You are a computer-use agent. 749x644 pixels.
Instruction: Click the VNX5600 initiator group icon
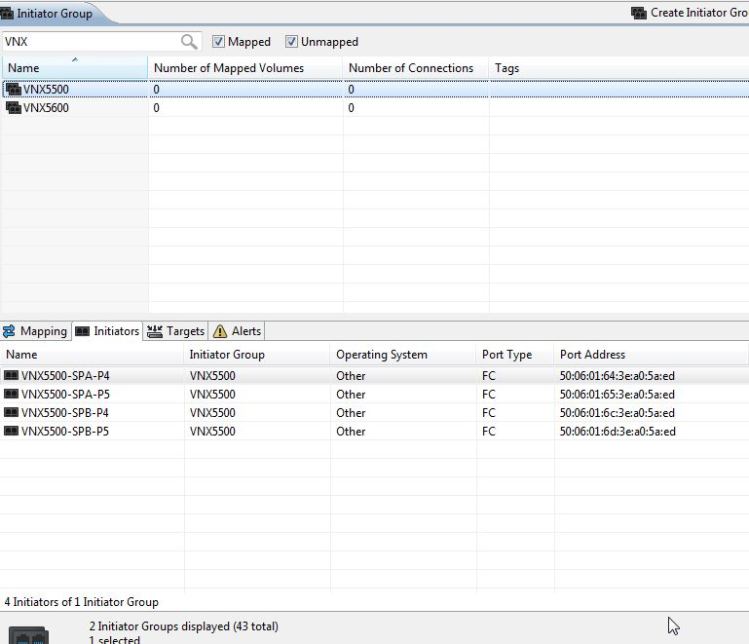pos(13,108)
